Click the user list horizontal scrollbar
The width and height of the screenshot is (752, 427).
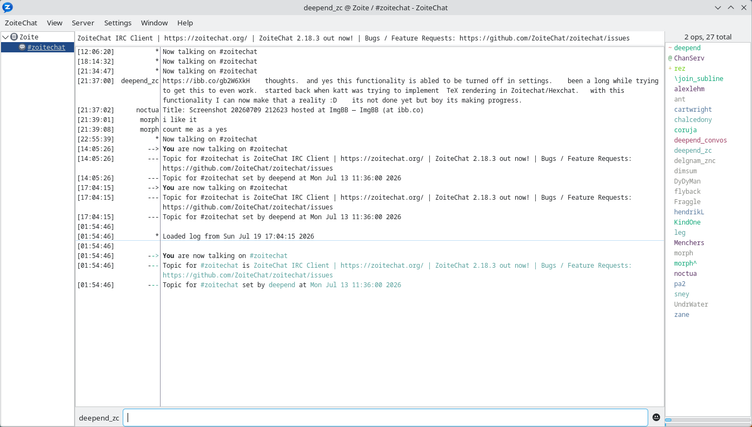click(x=708, y=420)
